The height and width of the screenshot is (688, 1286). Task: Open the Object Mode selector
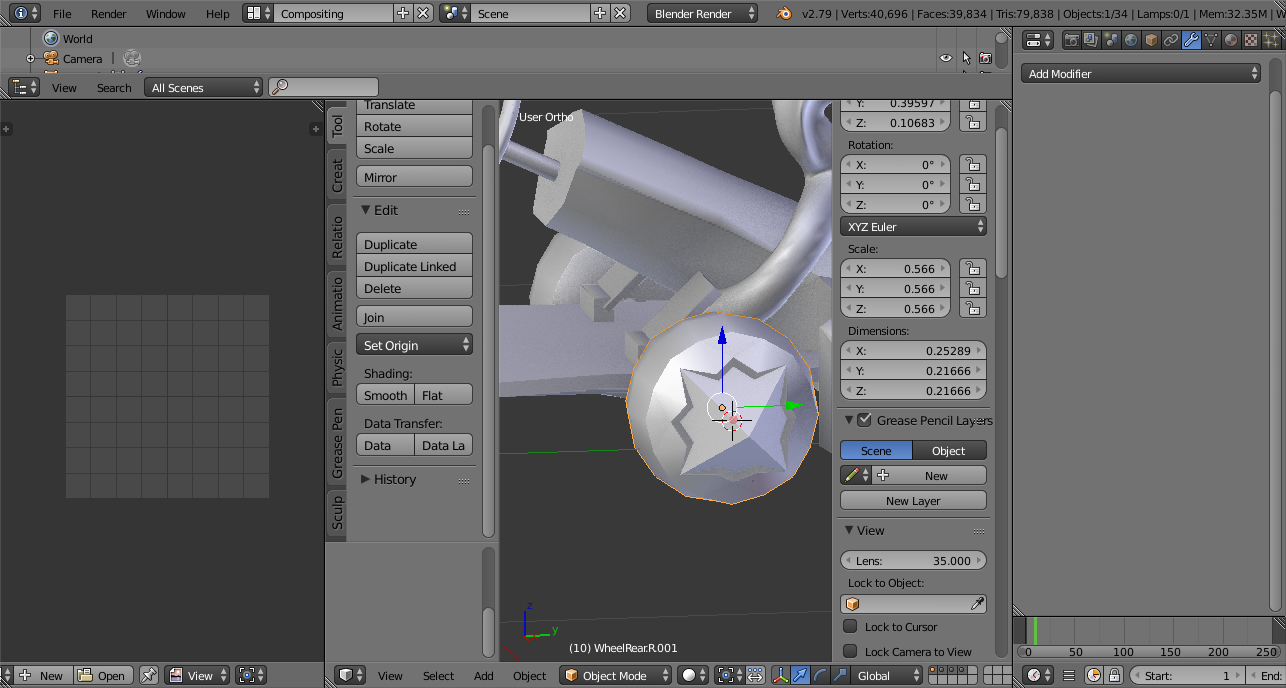(615, 676)
